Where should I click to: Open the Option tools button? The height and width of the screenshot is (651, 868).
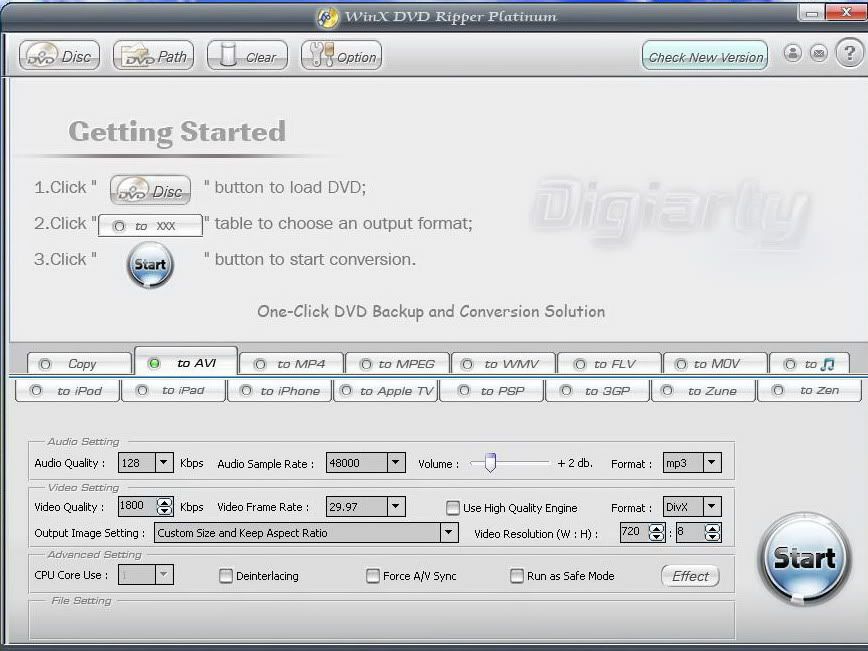coord(342,56)
